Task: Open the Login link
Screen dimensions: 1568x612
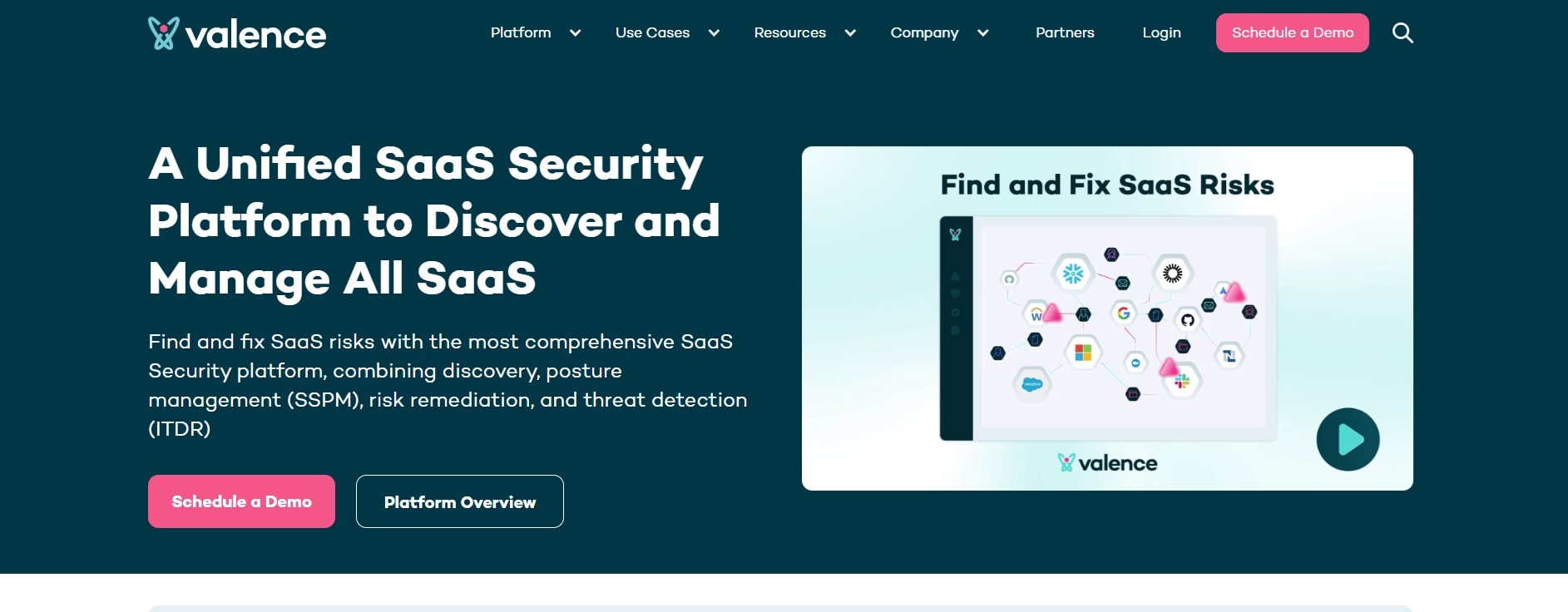Action: tap(1161, 32)
